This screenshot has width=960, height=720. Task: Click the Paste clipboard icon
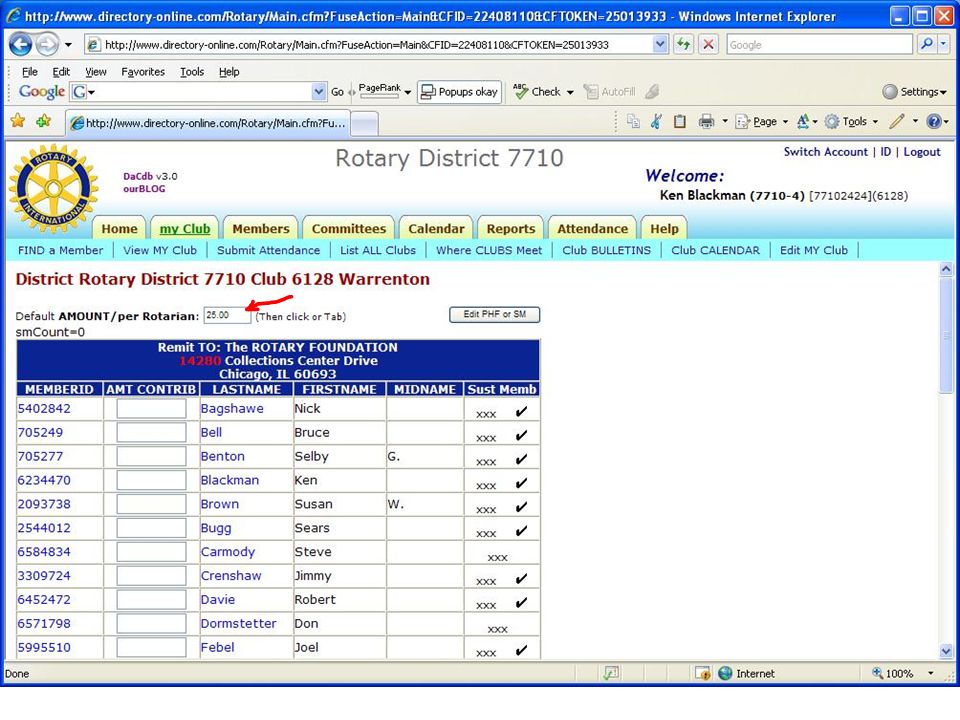pyautogui.click(x=680, y=121)
